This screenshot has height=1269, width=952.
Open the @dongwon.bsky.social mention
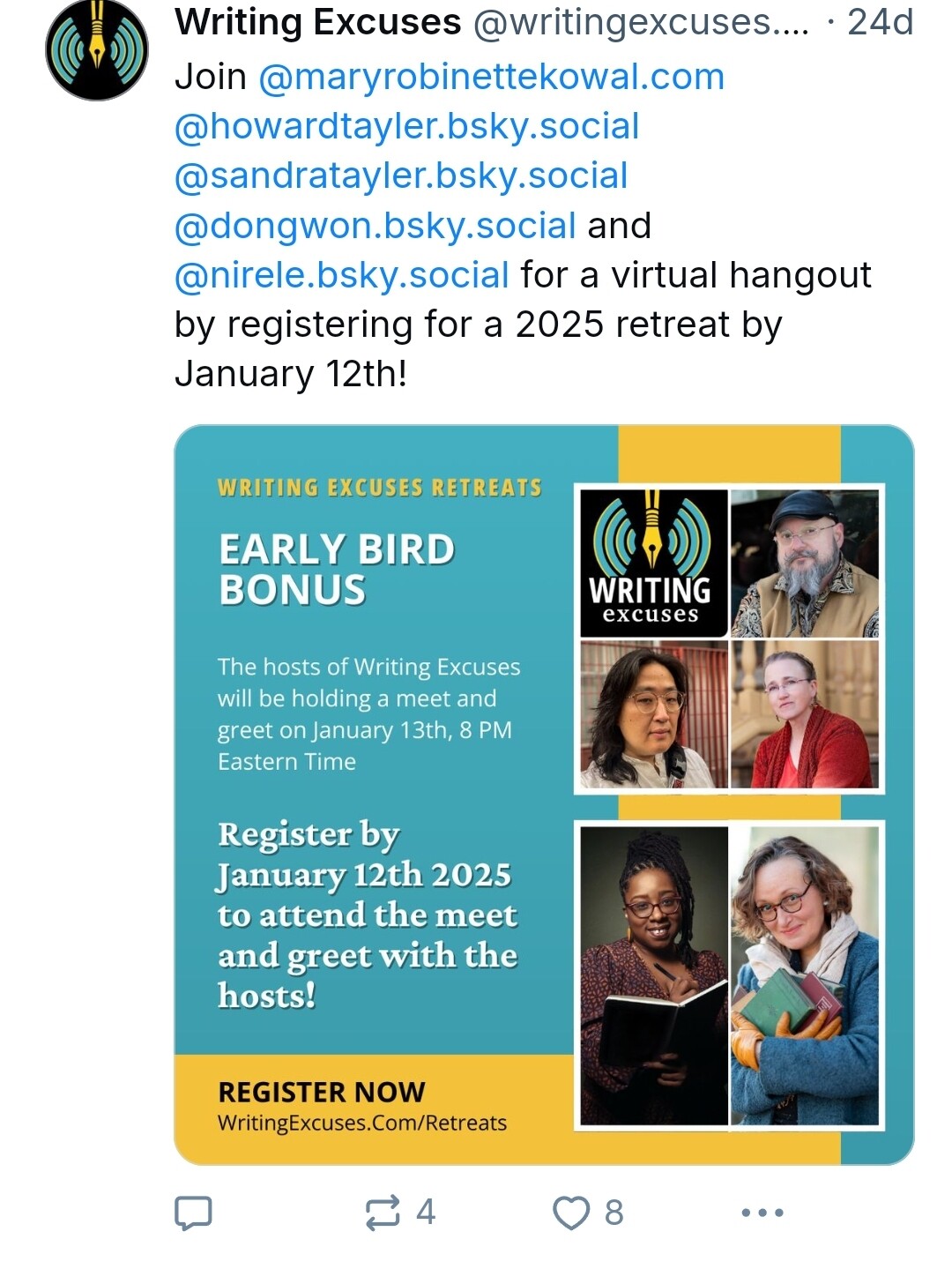click(376, 226)
